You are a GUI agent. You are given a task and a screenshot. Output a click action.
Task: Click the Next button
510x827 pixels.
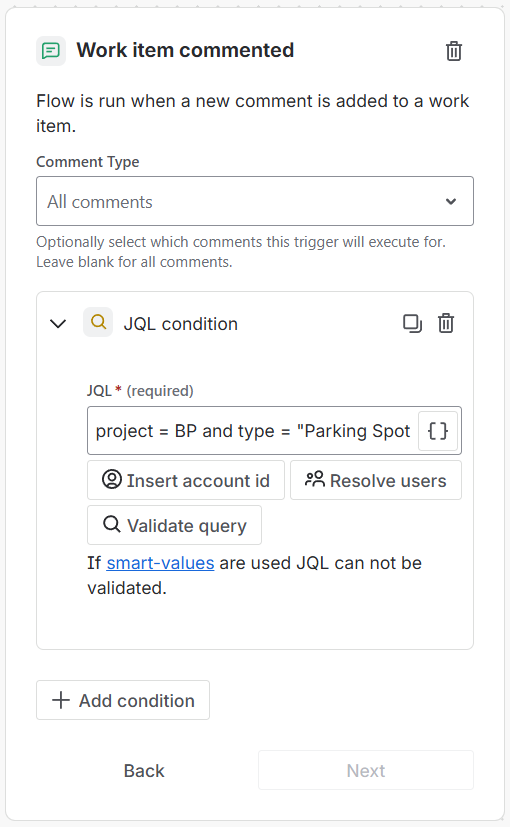pyautogui.click(x=366, y=771)
